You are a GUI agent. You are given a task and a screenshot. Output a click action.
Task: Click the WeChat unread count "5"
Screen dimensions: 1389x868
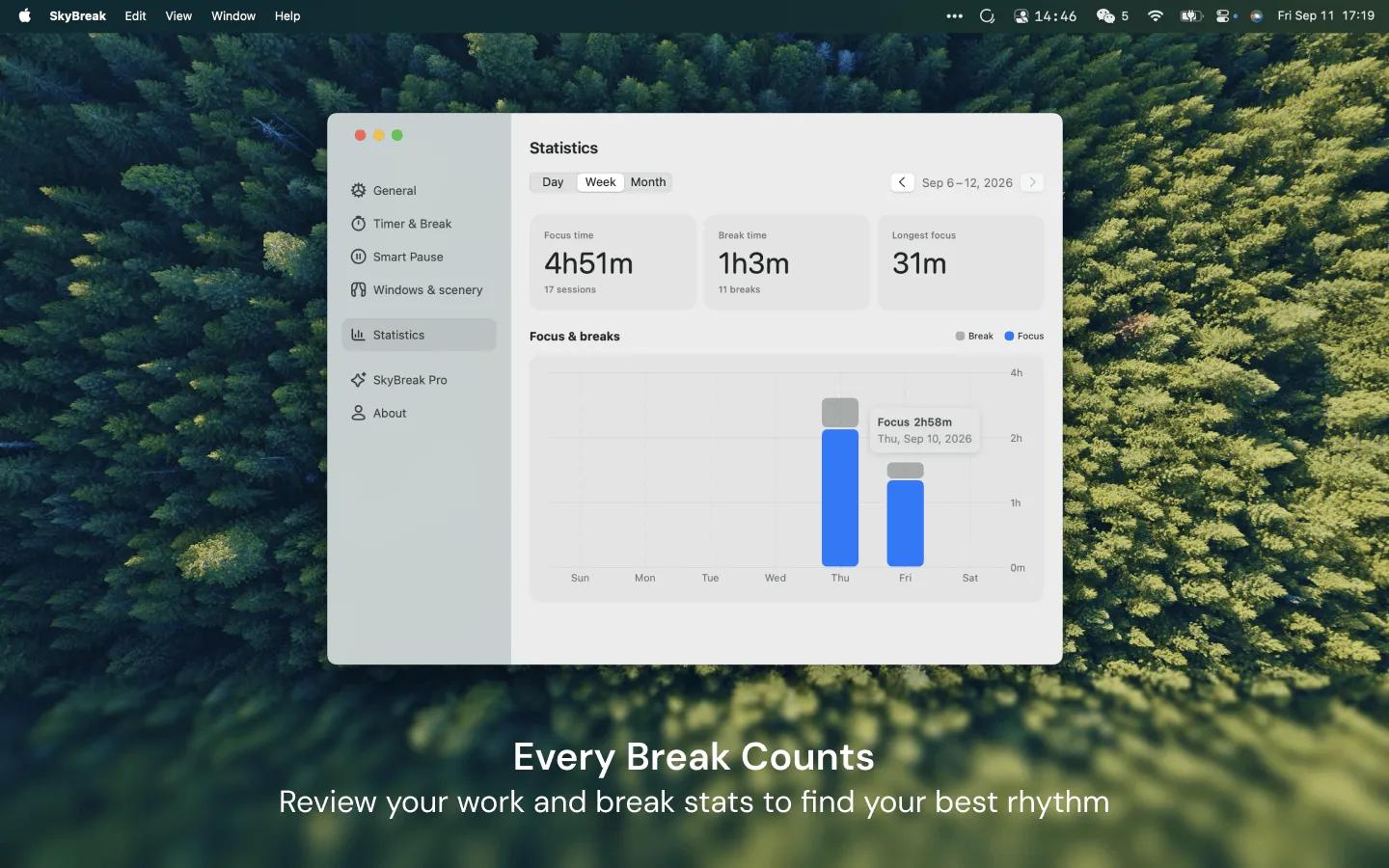[1125, 15]
